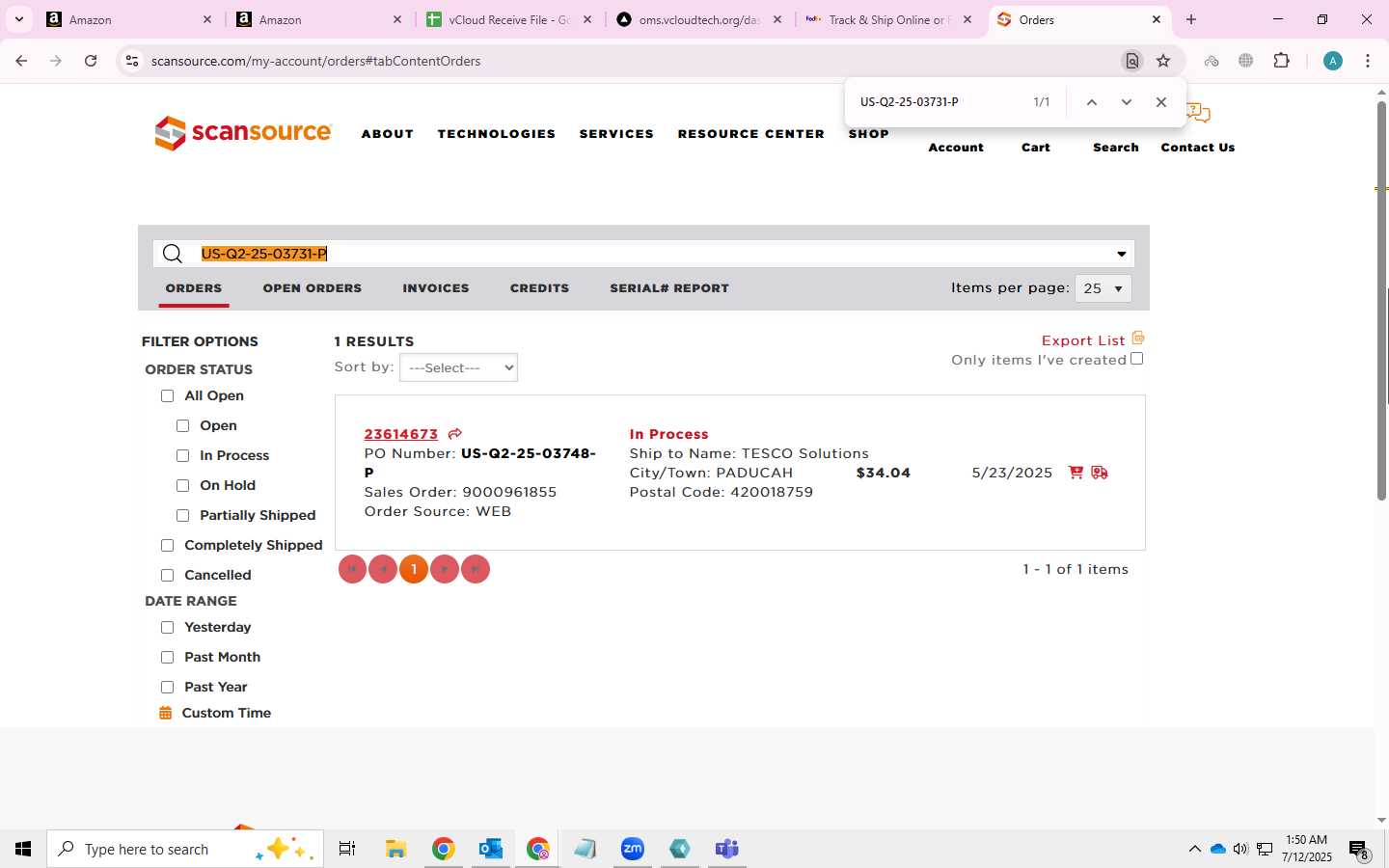Screen dimensions: 1389x868
Task: Switch to the Invoices tab
Action: coord(436,288)
